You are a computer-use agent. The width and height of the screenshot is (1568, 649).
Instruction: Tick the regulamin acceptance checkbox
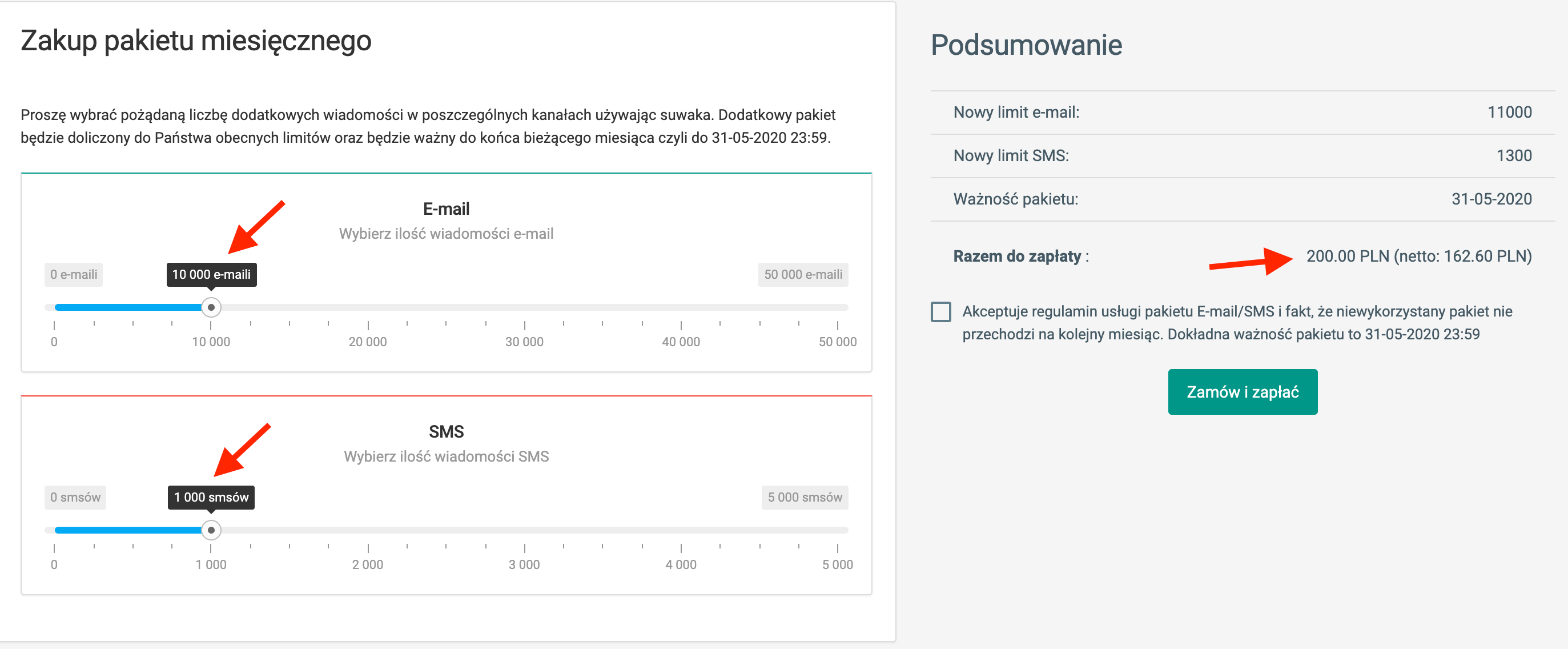tap(940, 312)
